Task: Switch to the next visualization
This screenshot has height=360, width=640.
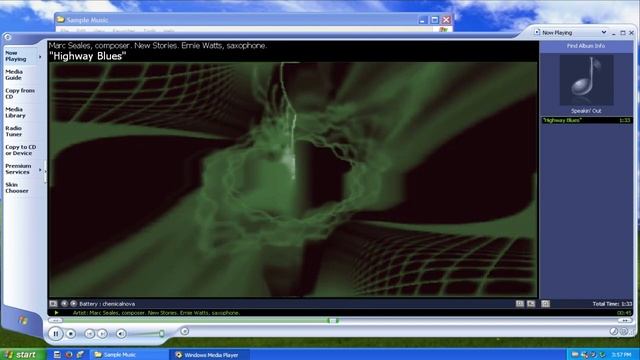Action: point(73,304)
